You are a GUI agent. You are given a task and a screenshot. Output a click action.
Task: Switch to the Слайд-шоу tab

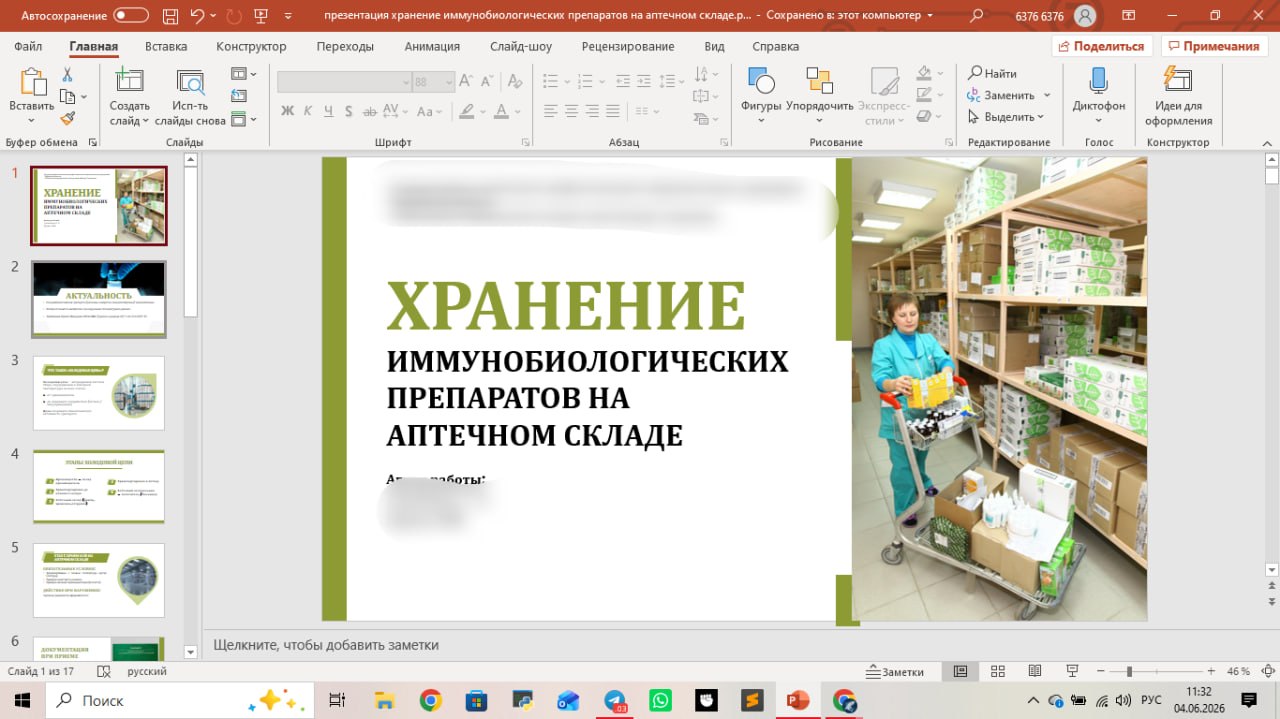[521, 47]
